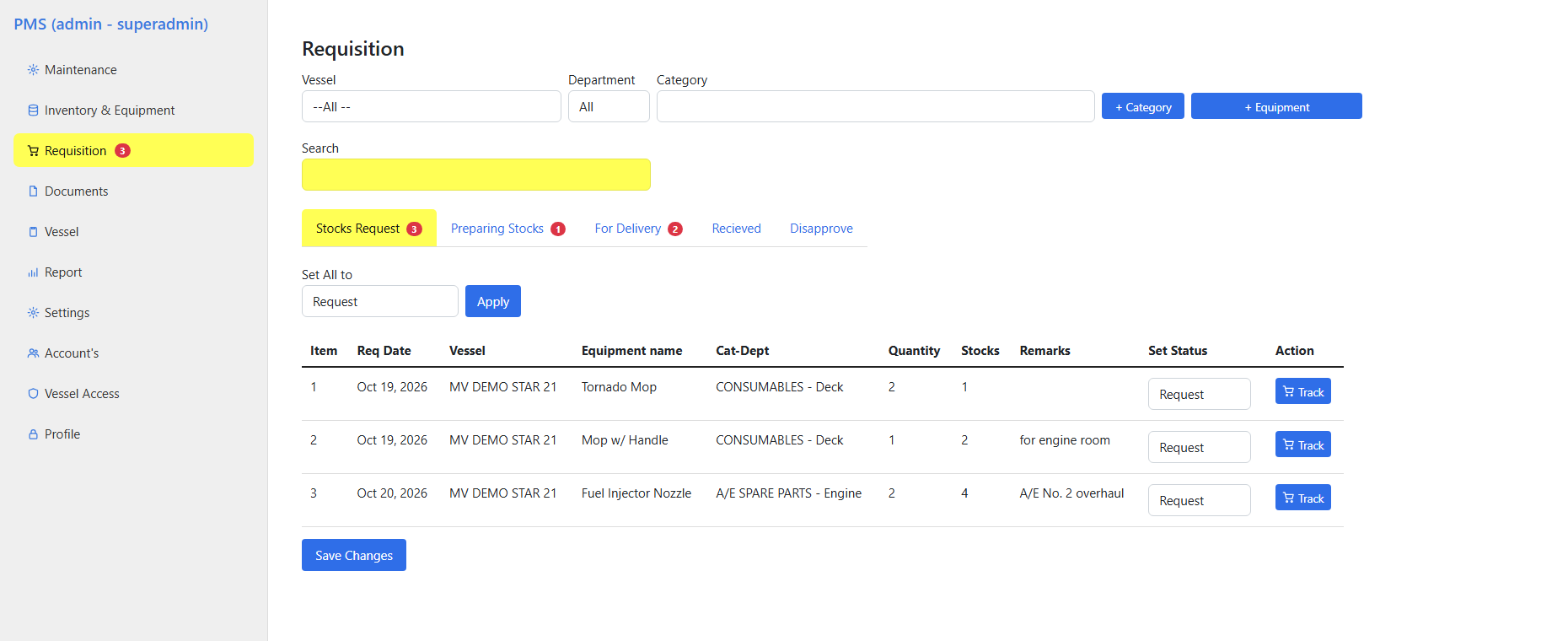This screenshot has width=1568, height=641.
Task: Open Set Status dropdown for Mop w/ Handle
Action: [1200, 447]
